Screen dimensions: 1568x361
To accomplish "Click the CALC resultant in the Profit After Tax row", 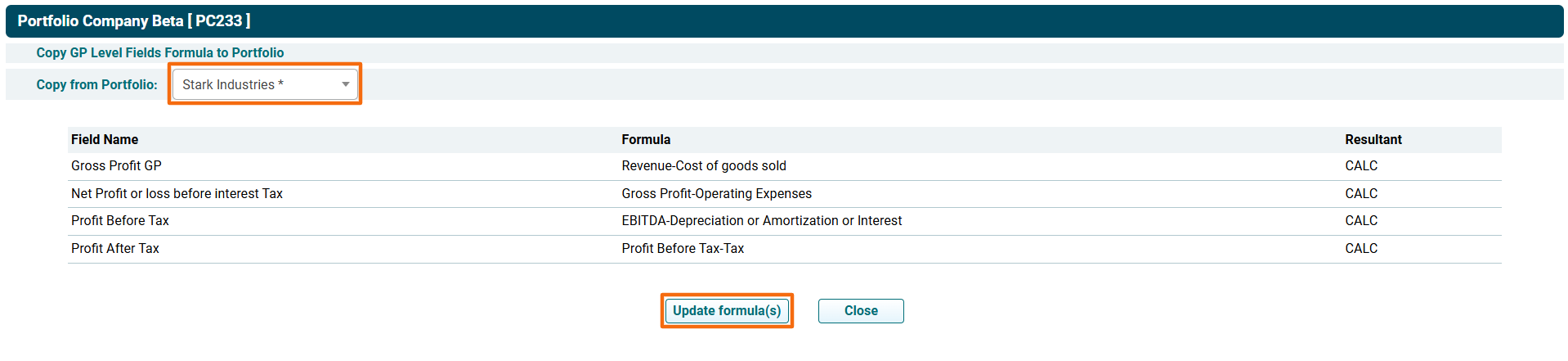I will tap(1361, 249).
